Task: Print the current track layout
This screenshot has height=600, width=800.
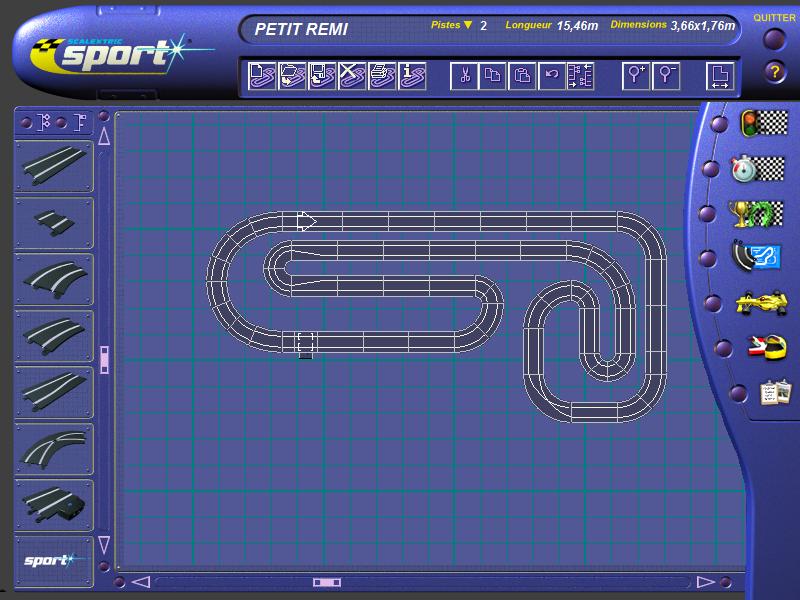Action: pyautogui.click(x=382, y=76)
